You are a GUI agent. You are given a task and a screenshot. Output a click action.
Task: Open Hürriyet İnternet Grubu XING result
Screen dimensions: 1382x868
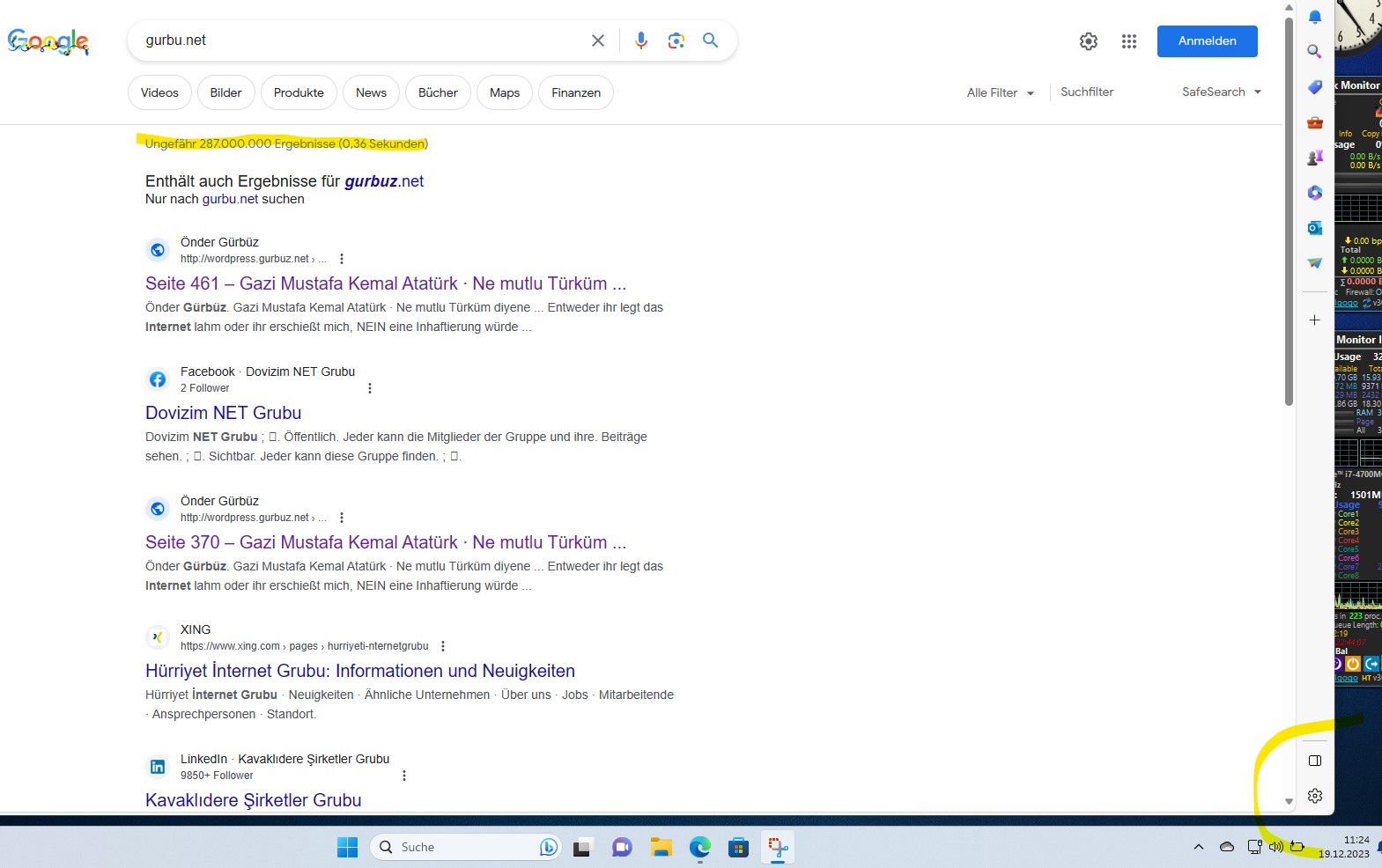tap(360, 671)
